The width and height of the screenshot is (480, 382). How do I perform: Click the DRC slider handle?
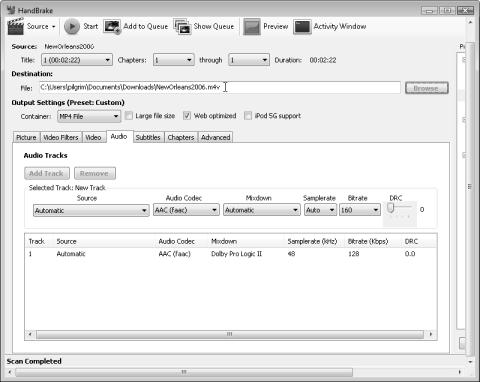[x=391, y=208]
